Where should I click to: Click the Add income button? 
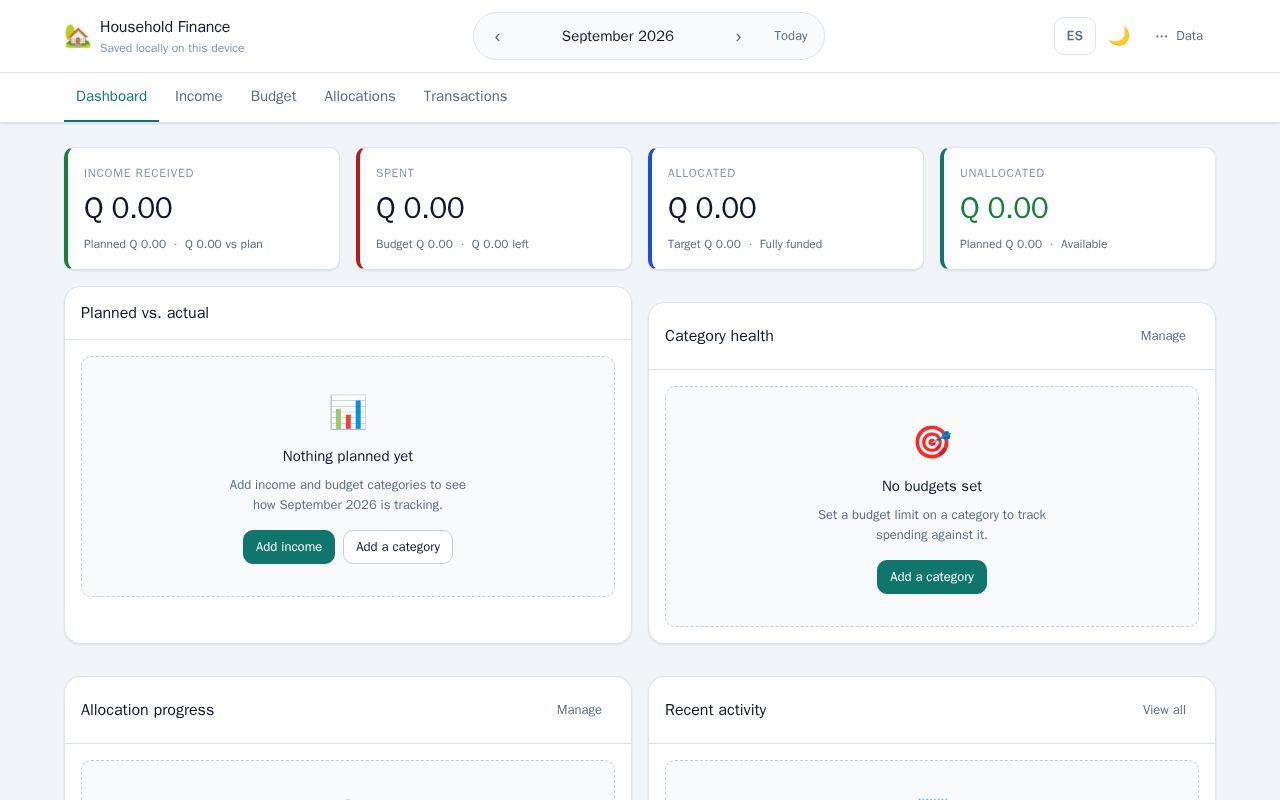point(289,547)
